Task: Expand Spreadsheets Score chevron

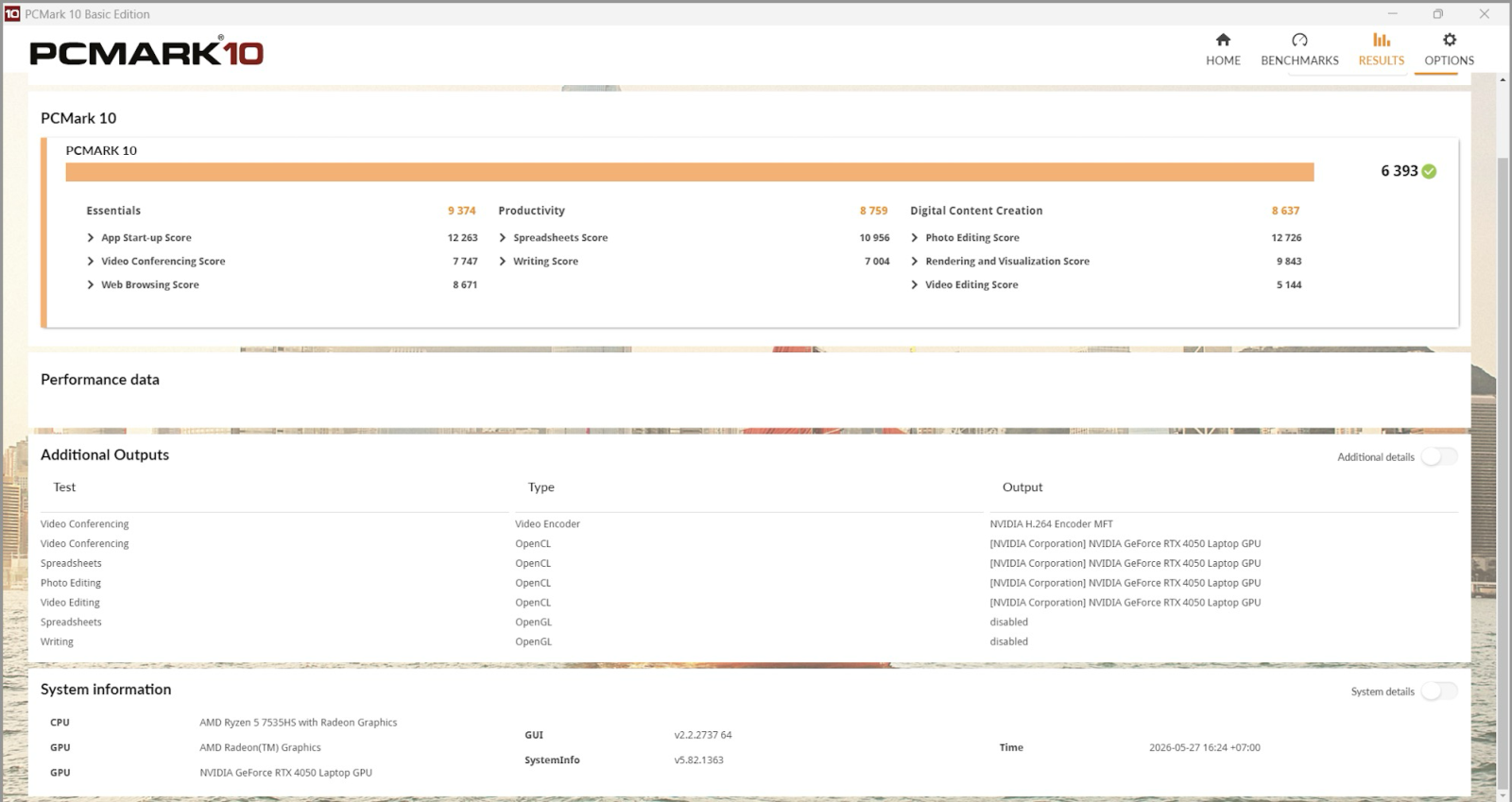Action: tap(503, 238)
